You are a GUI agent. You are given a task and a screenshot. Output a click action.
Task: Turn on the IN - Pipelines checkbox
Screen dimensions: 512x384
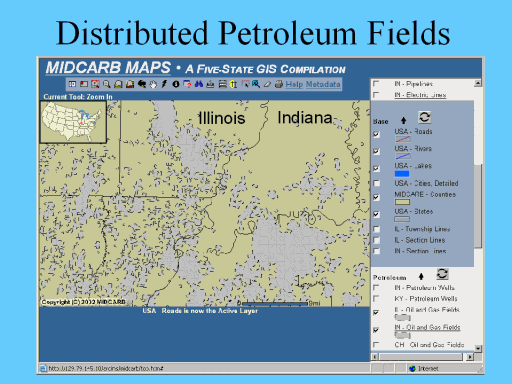[376, 83]
